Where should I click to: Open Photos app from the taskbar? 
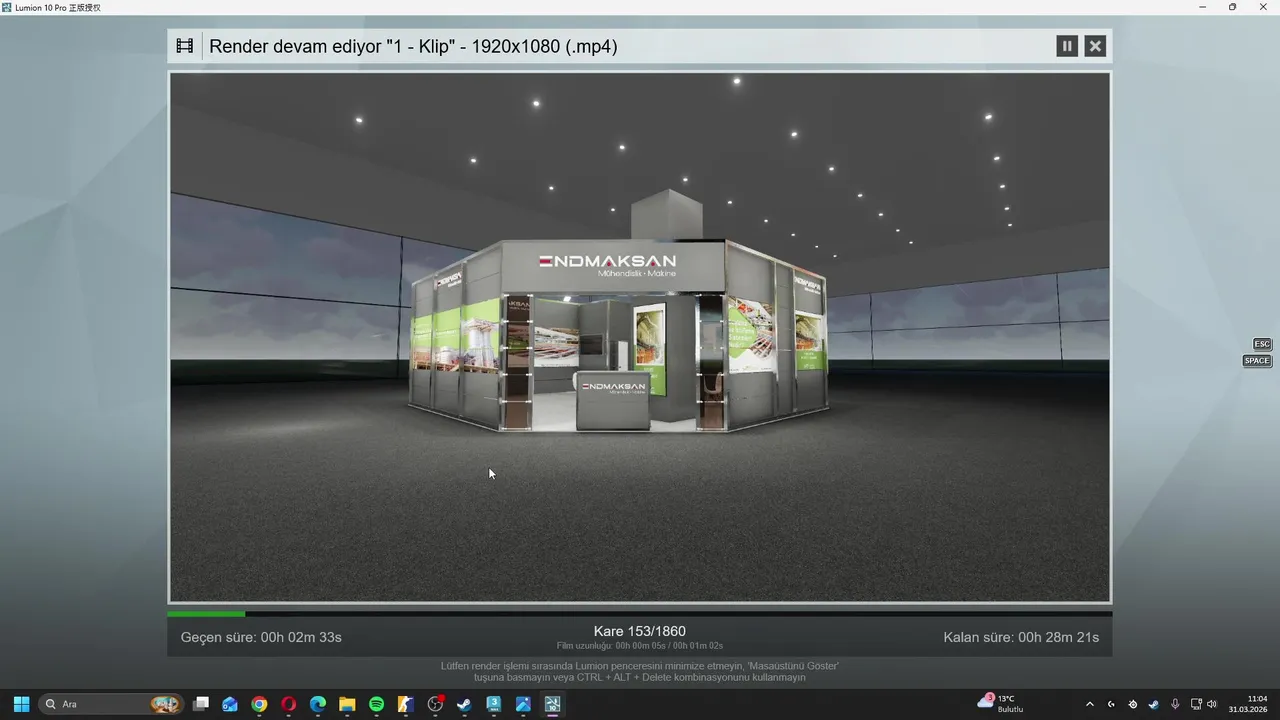tap(523, 704)
